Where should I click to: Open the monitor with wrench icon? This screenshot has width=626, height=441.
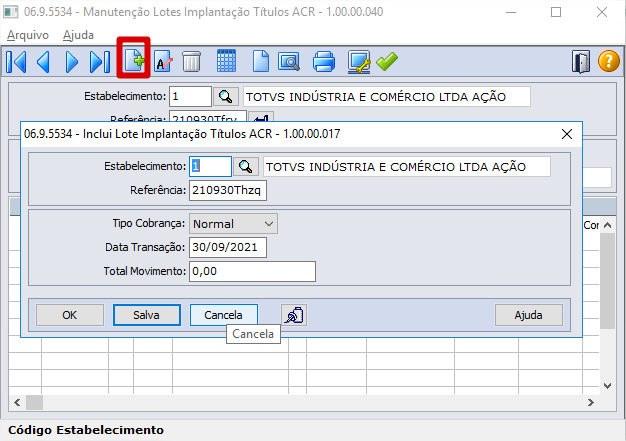pyautogui.click(x=359, y=61)
